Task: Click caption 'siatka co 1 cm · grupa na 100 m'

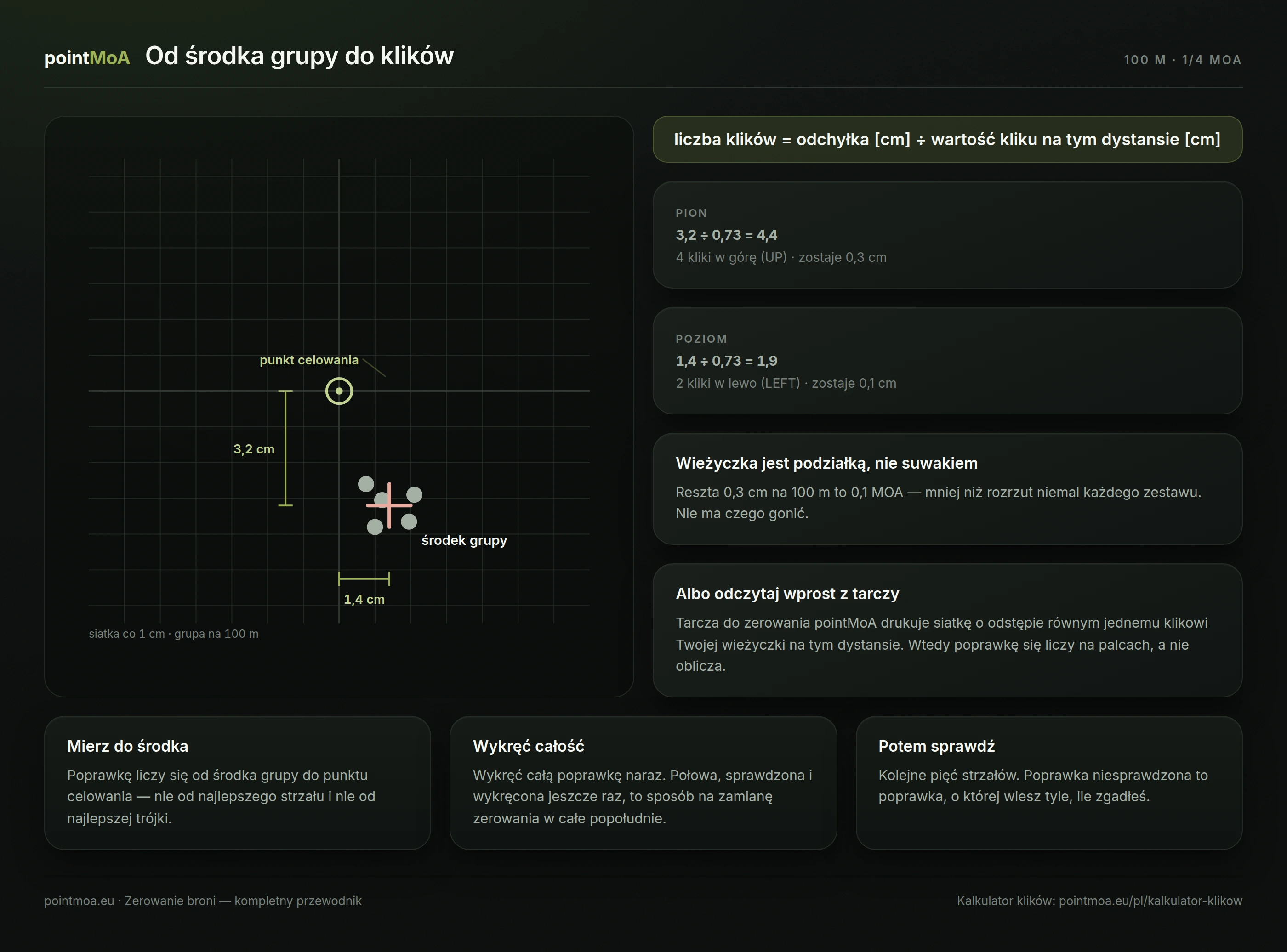Action: (173, 634)
